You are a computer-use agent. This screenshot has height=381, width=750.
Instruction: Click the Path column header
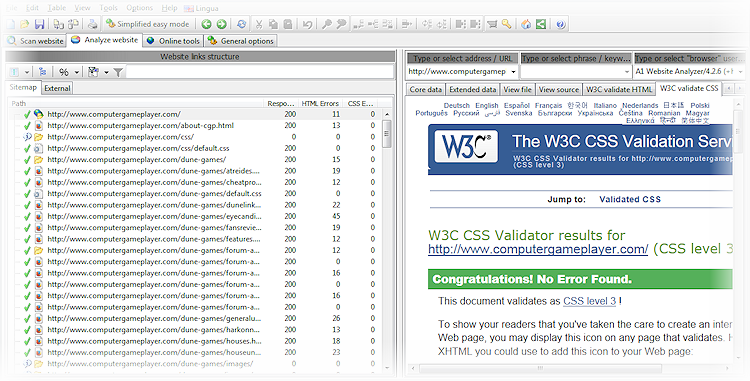pyautogui.click(x=136, y=103)
